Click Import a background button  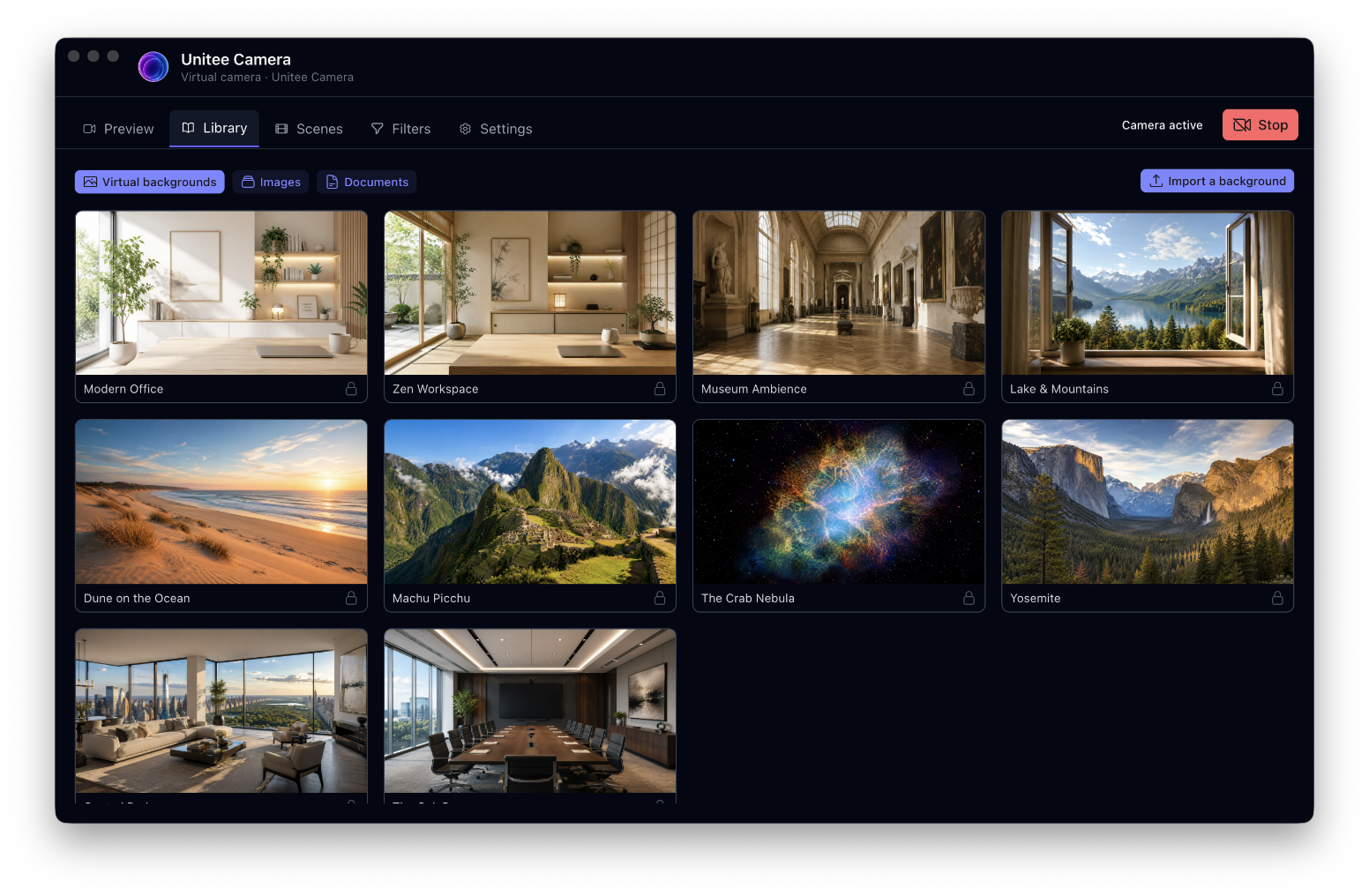pyautogui.click(x=1217, y=181)
